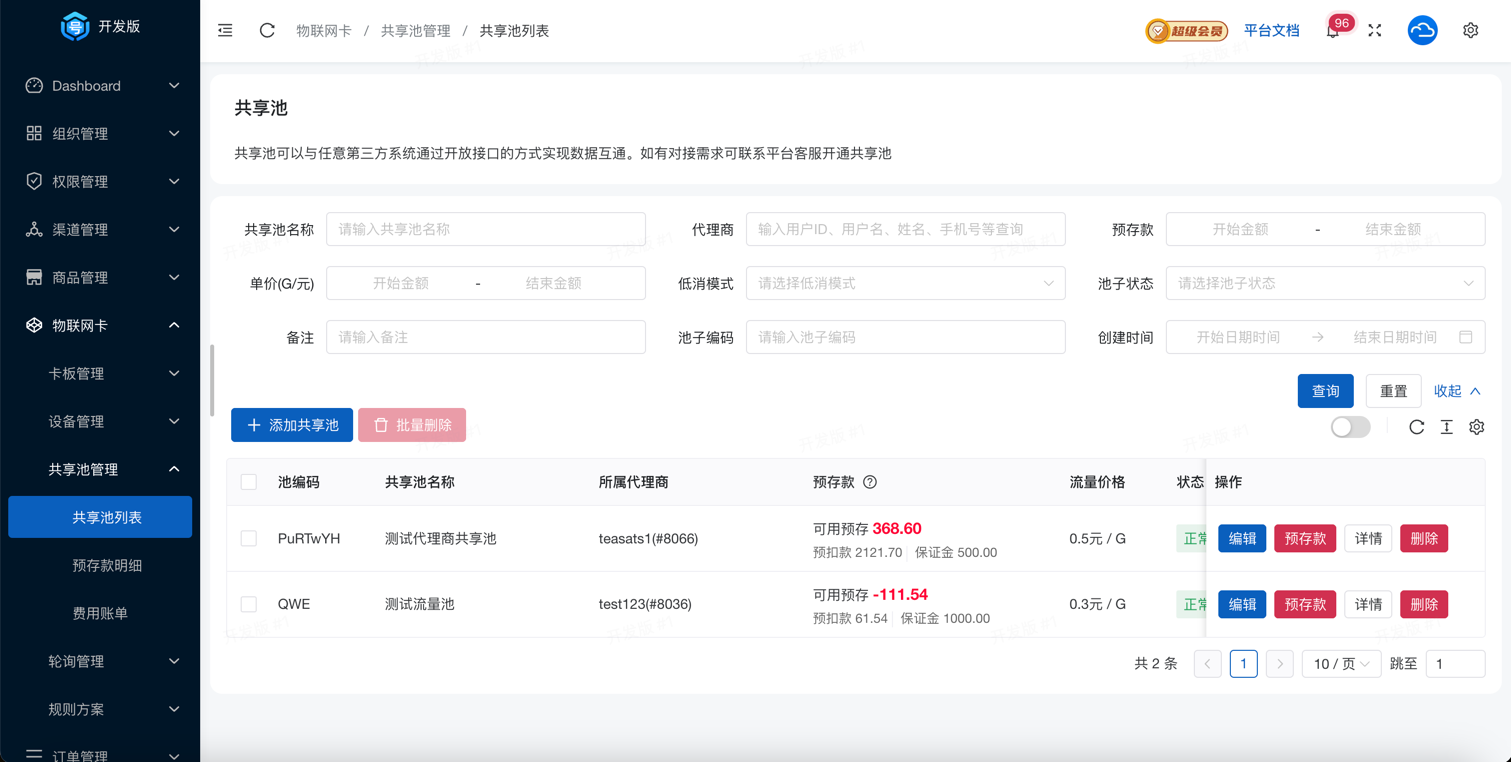Click the 添加共享池 button
Viewport: 1511px width, 762px height.
292,425
